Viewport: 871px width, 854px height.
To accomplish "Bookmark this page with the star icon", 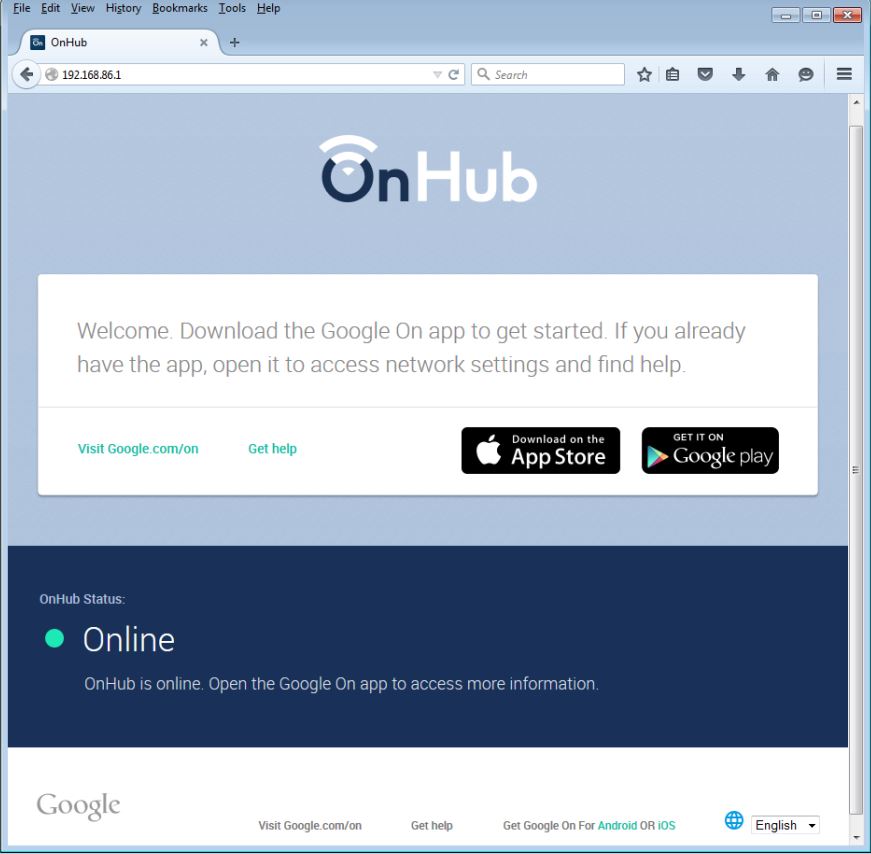I will pos(644,74).
